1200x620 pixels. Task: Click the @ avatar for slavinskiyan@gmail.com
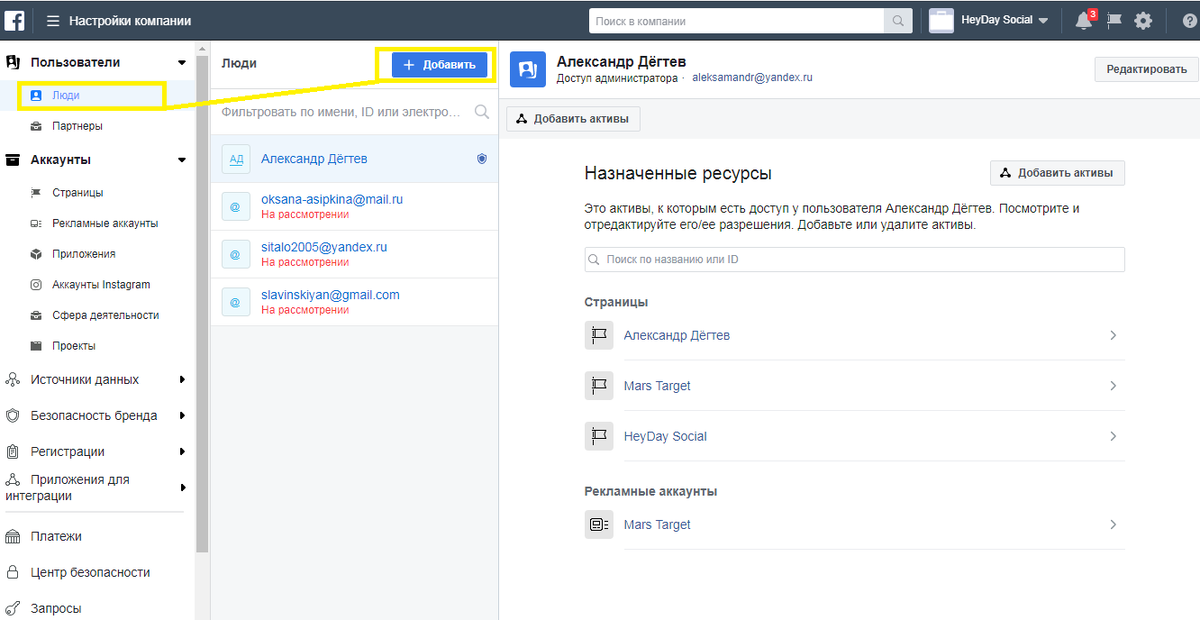point(236,302)
